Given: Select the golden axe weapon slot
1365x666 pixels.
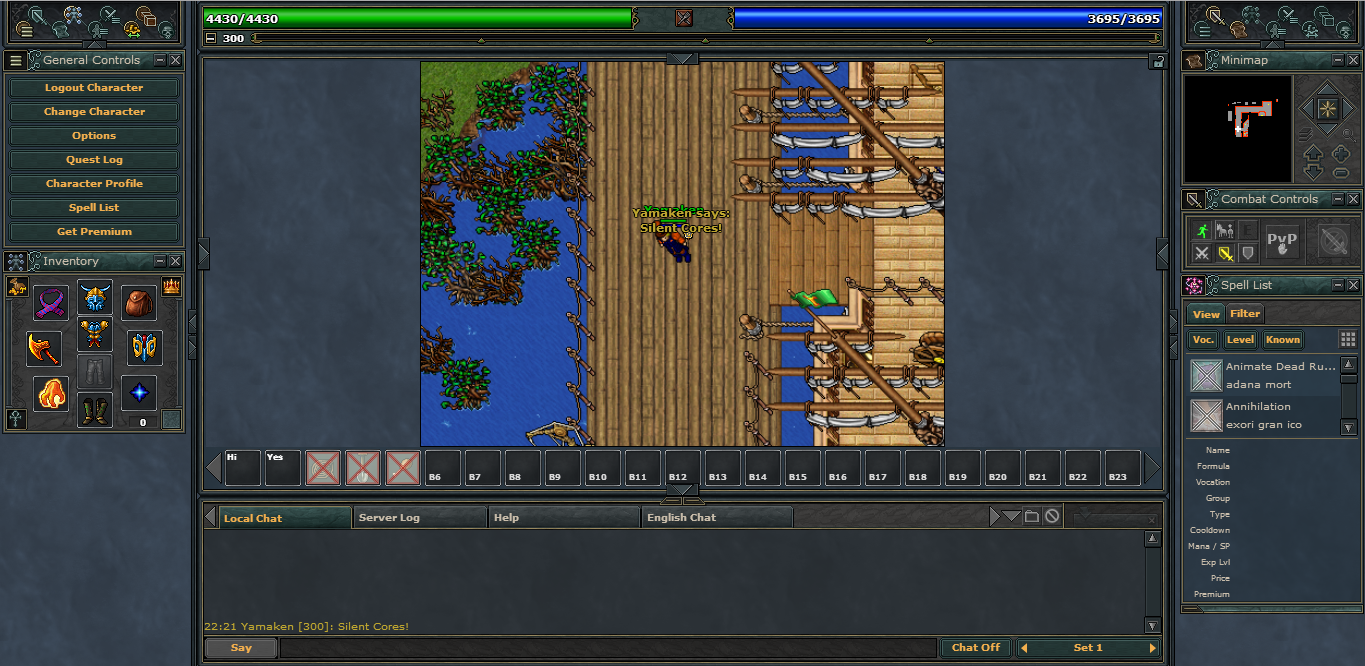Looking at the screenshot, I should [43, 348].
